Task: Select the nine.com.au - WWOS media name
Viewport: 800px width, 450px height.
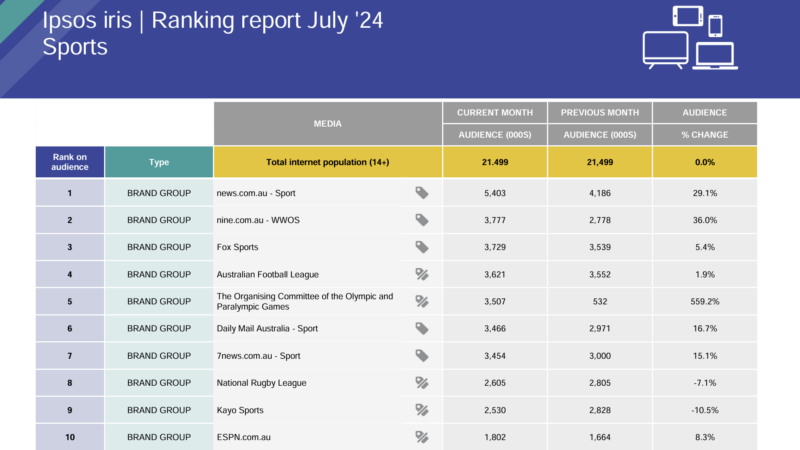Action: coord(258,220)
